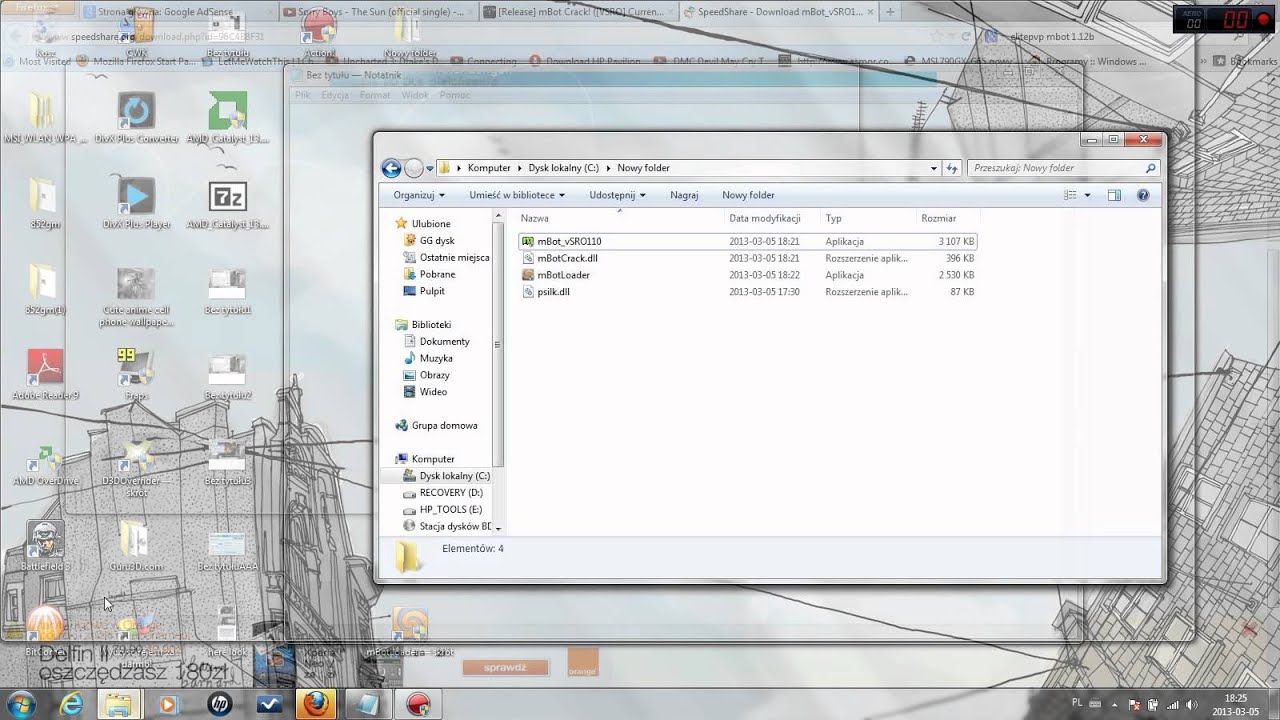The image size is (1280, 720).
Task: Click Dysk lokalny (C:) breadcrumb segment
Action: click(x=563, y=168)
